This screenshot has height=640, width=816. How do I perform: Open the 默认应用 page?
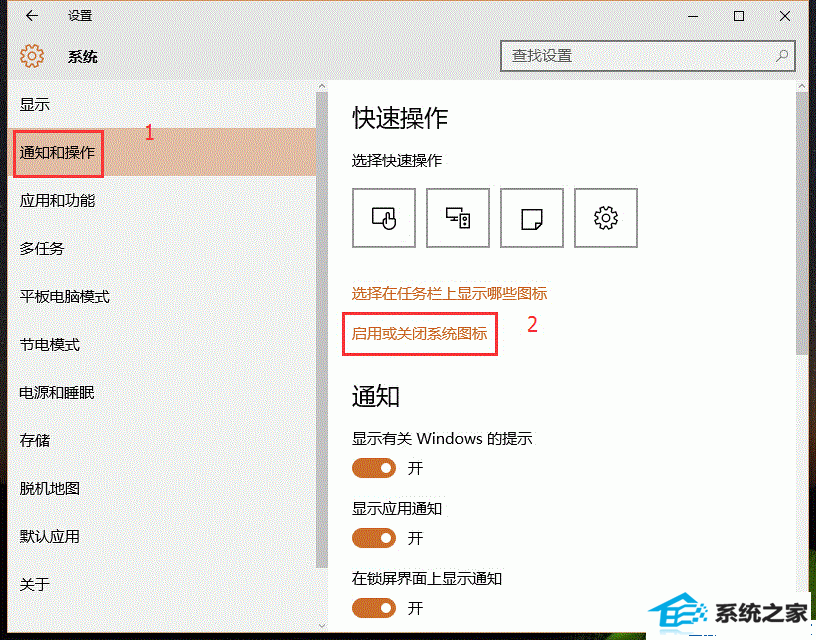coord(50,537)
